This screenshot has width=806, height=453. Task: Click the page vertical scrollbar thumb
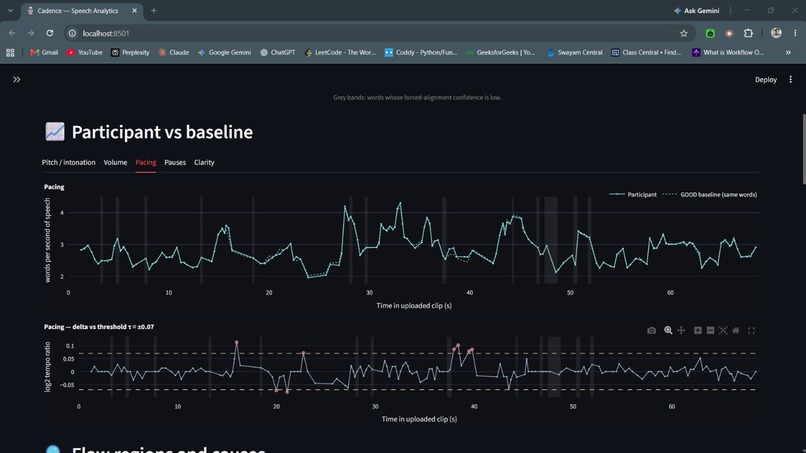click(x=803, y=149)
